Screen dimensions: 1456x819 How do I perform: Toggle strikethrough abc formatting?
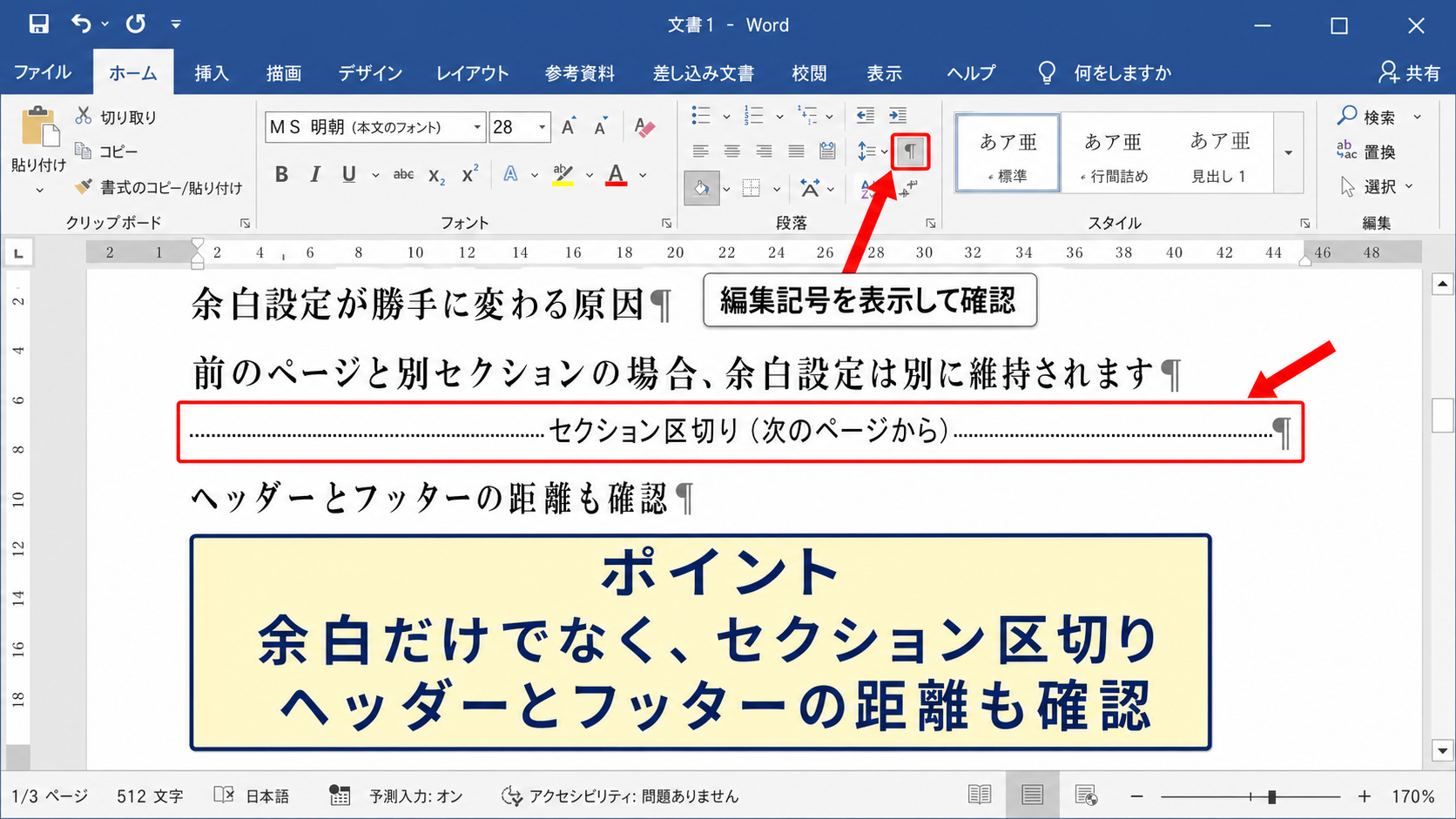(x=403, y=174)
